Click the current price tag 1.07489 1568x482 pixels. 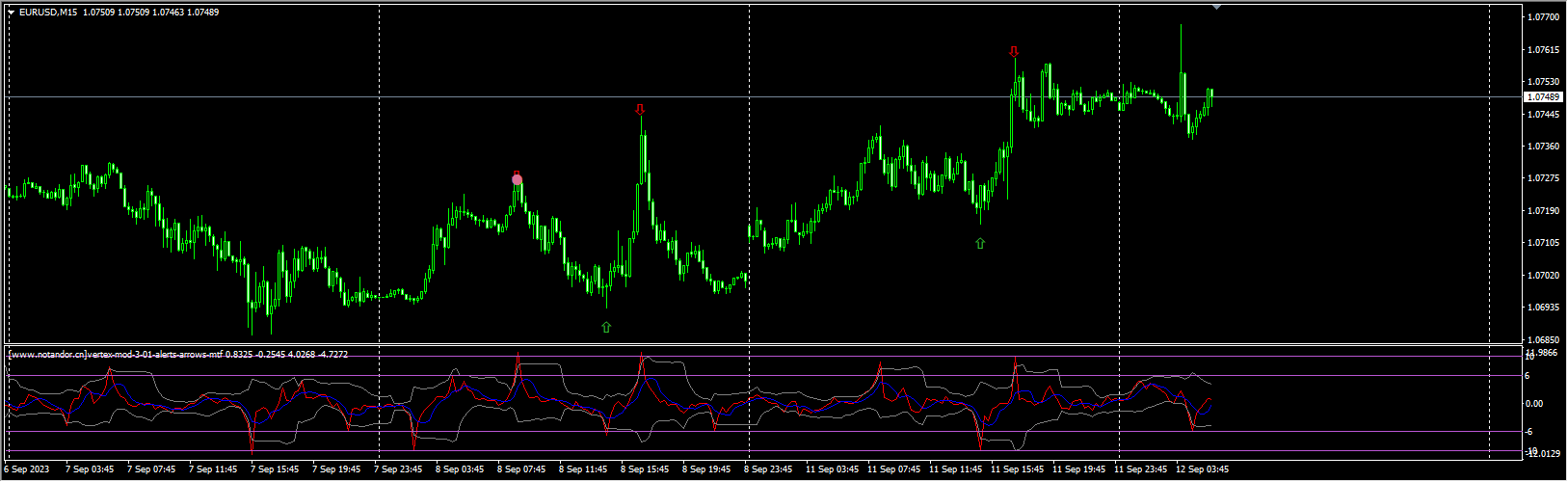1545,97
